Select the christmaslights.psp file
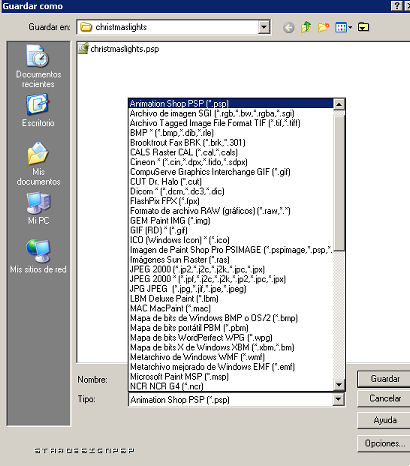The height and width of the screenshot is (466, 410). (x=119, y=49)
